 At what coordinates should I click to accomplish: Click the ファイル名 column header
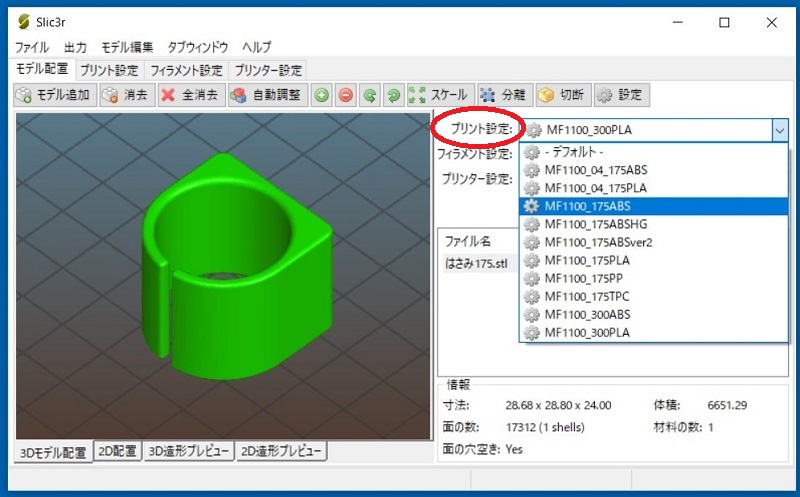pos(468,241)
